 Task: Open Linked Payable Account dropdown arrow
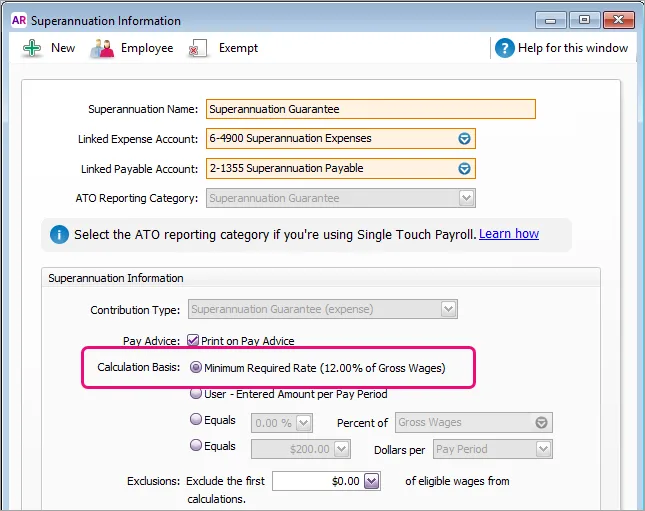point(464,168)
